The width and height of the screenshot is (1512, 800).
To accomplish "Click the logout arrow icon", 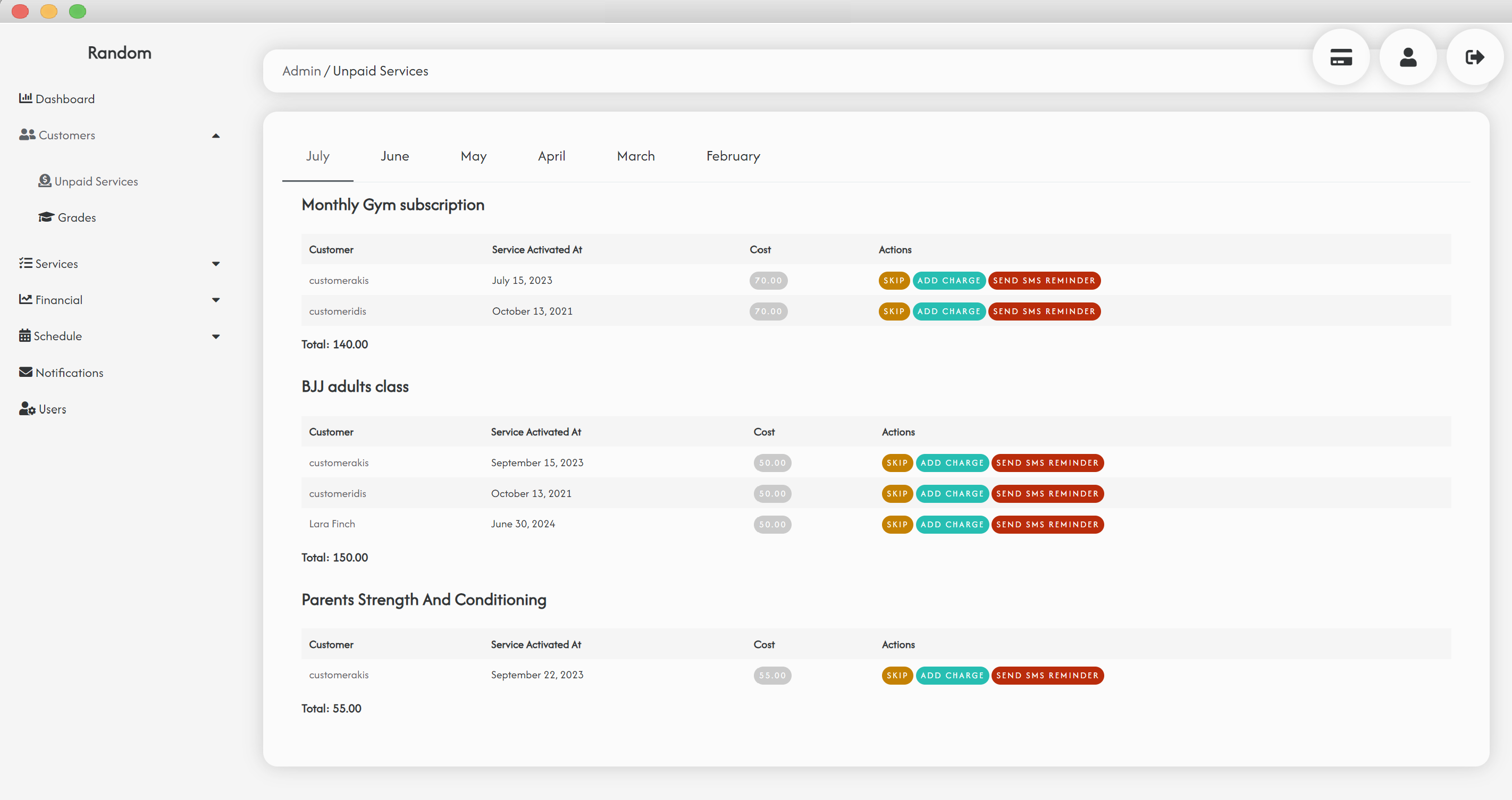I will point(1475,57).
